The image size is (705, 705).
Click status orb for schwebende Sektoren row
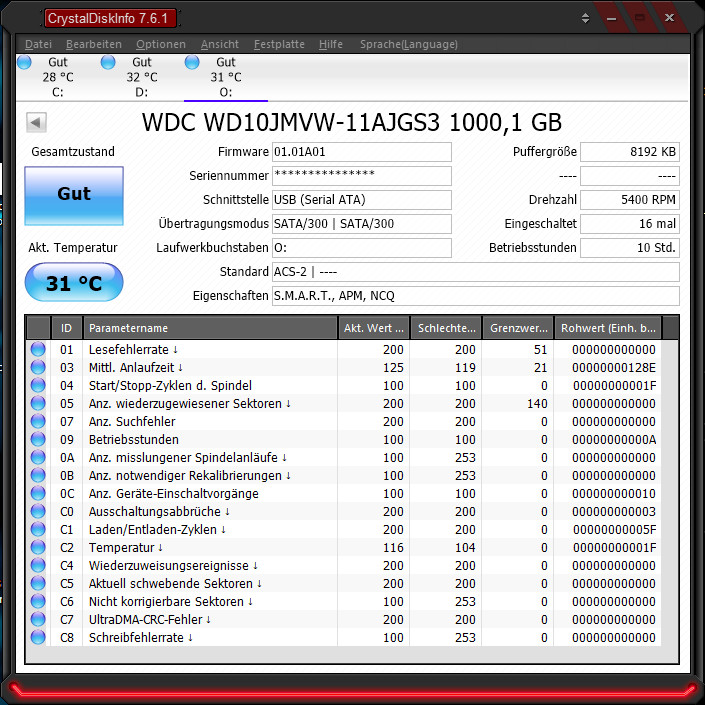[38, 583]
